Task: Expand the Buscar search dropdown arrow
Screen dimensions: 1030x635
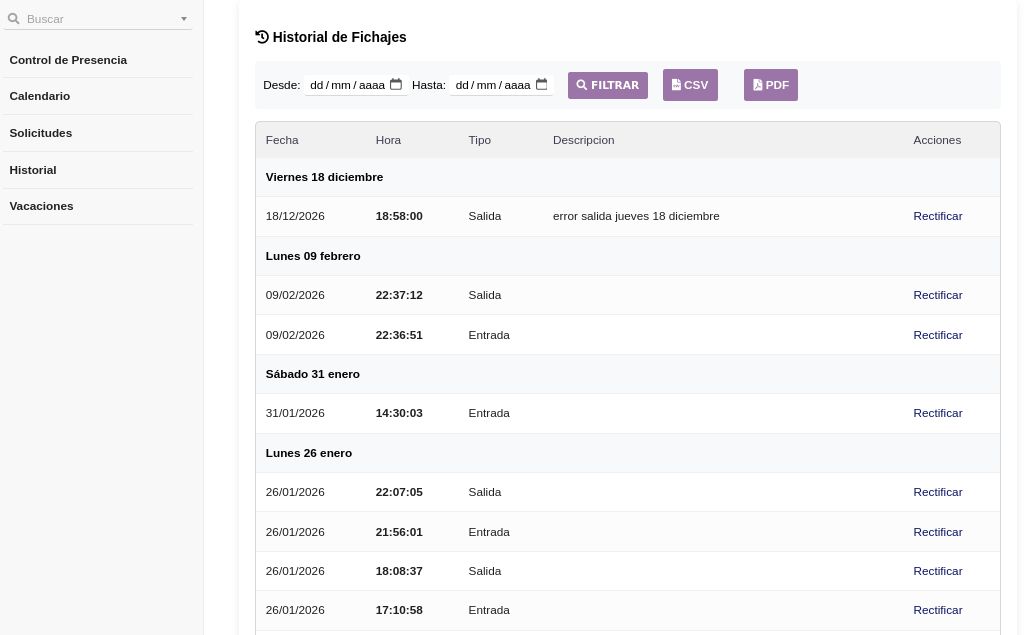Action: pyautogui.click(x=184, y=19)
